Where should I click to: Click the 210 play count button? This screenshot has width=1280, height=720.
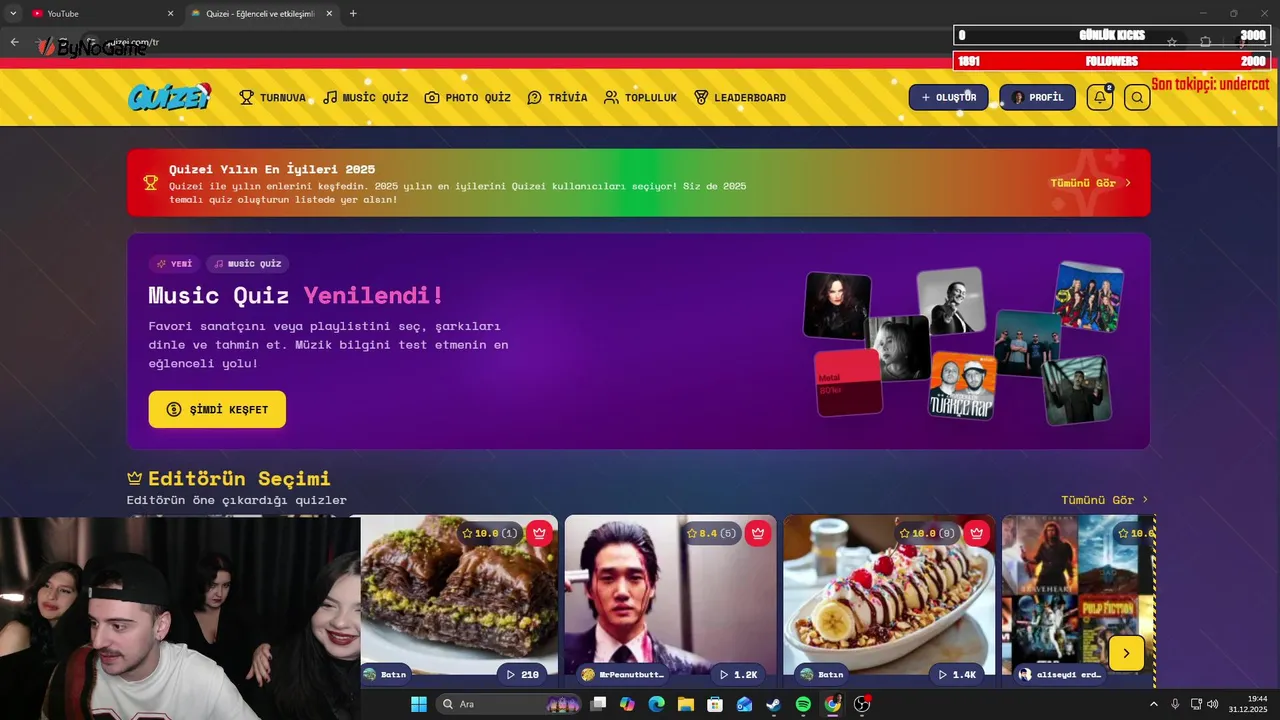click(x=522, y=675)
